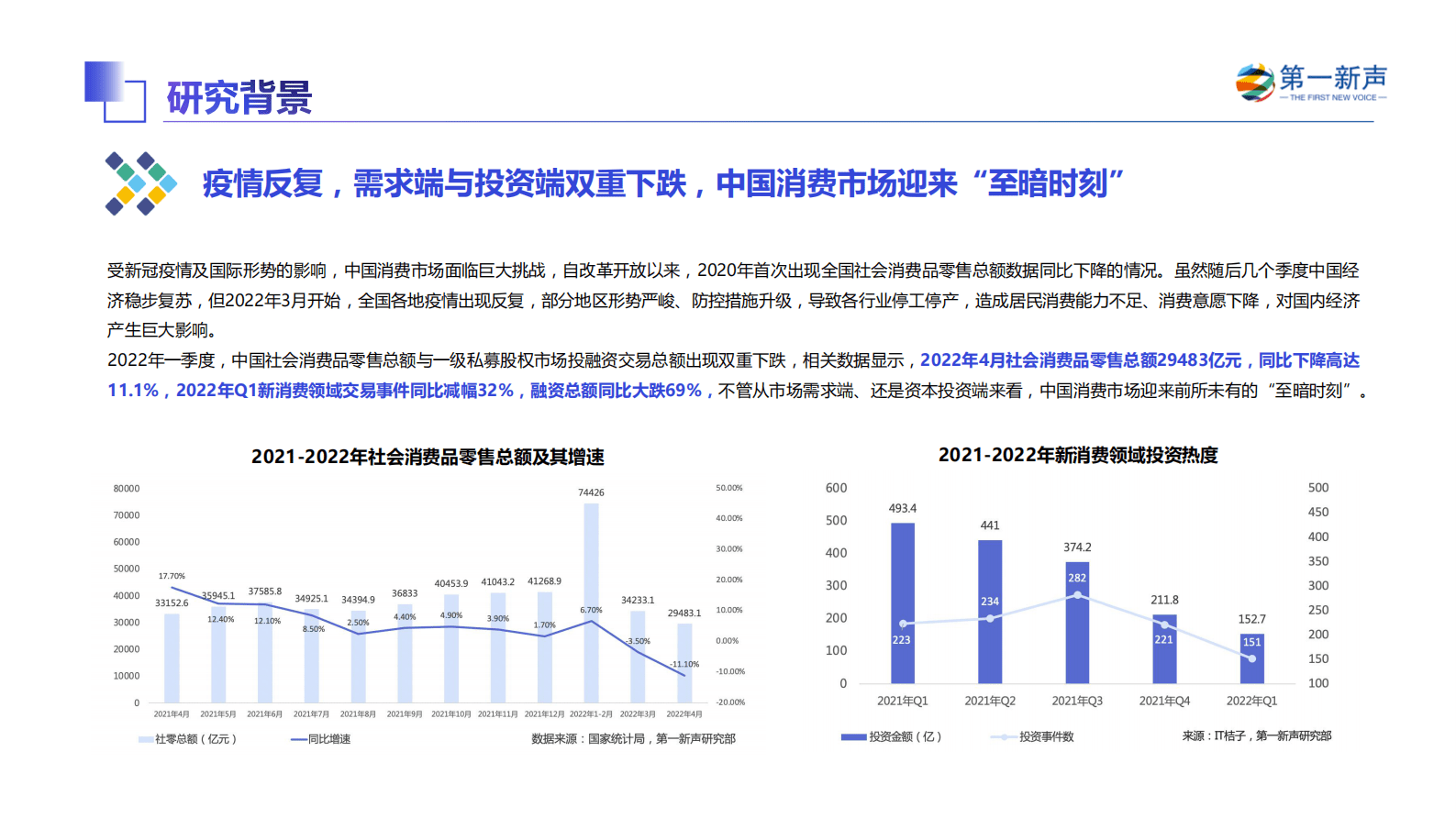This screenshot has height=818, width=1456.
Task: Click the 40453.9 data label
Action: (x=451, y=583)
